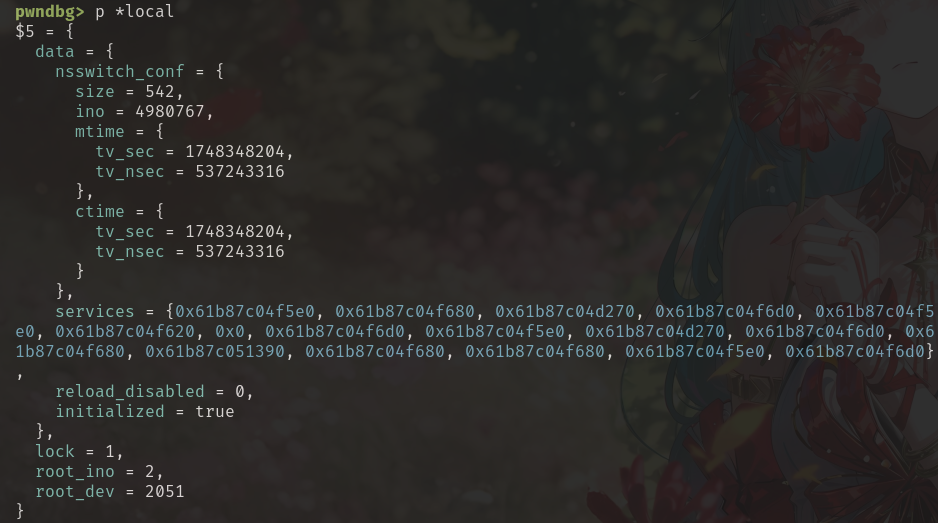Click the initialized value true

coord(215,411)
